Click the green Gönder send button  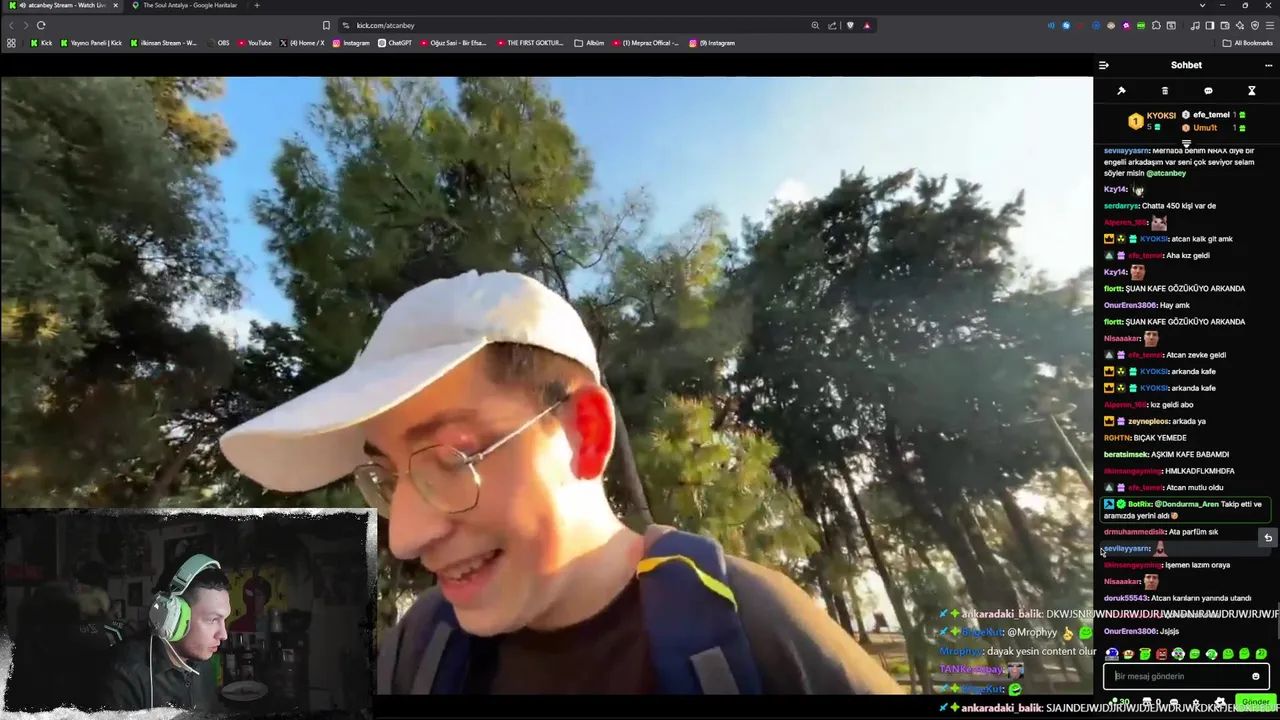click(x=1255, y=702)
